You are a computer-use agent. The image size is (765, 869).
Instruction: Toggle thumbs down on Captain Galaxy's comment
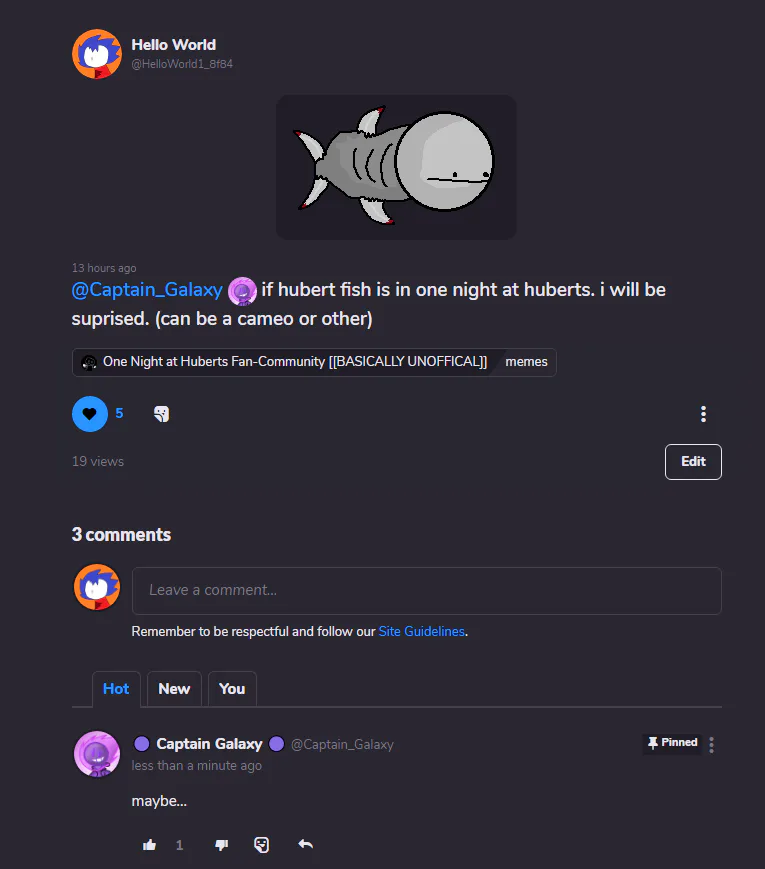(222, 845)
